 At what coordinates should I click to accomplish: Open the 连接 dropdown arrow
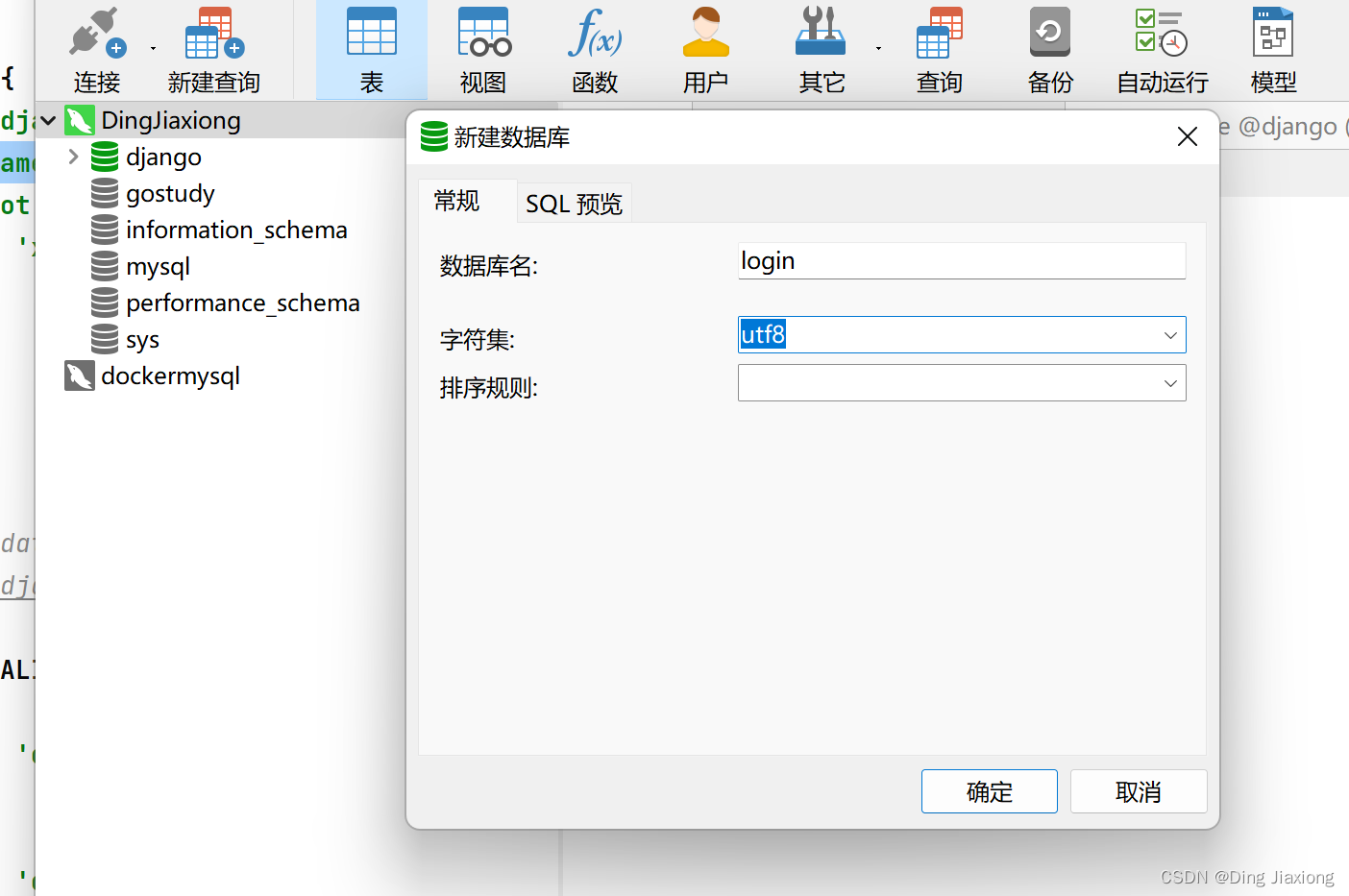tap(153, 49)
